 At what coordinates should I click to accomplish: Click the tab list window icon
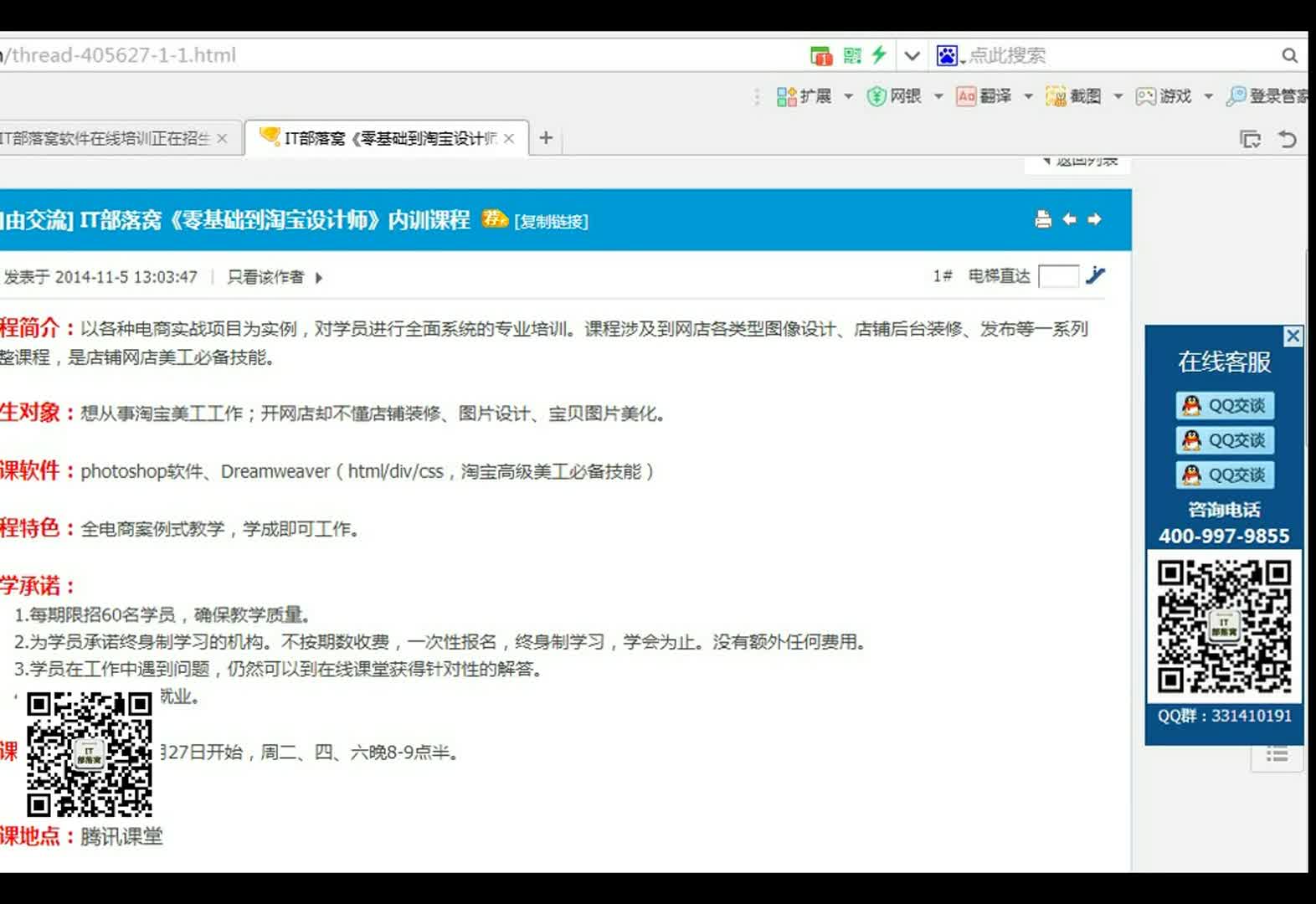click(1250, 139)
